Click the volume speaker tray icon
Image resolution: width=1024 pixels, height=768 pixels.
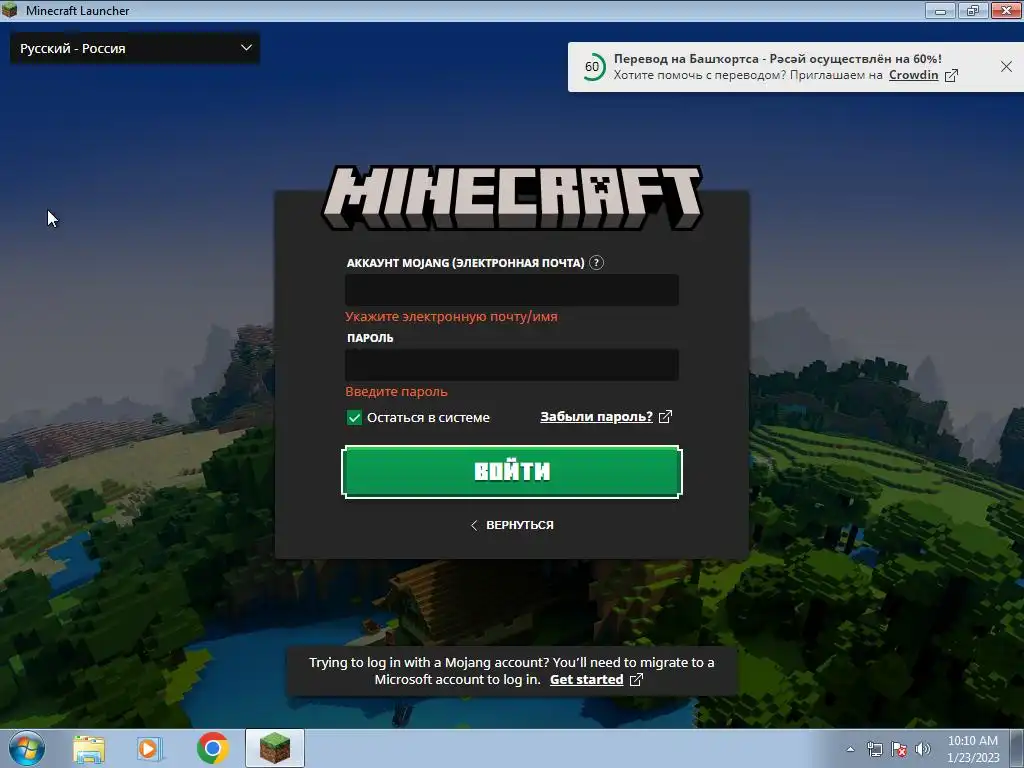coord(923,750)
